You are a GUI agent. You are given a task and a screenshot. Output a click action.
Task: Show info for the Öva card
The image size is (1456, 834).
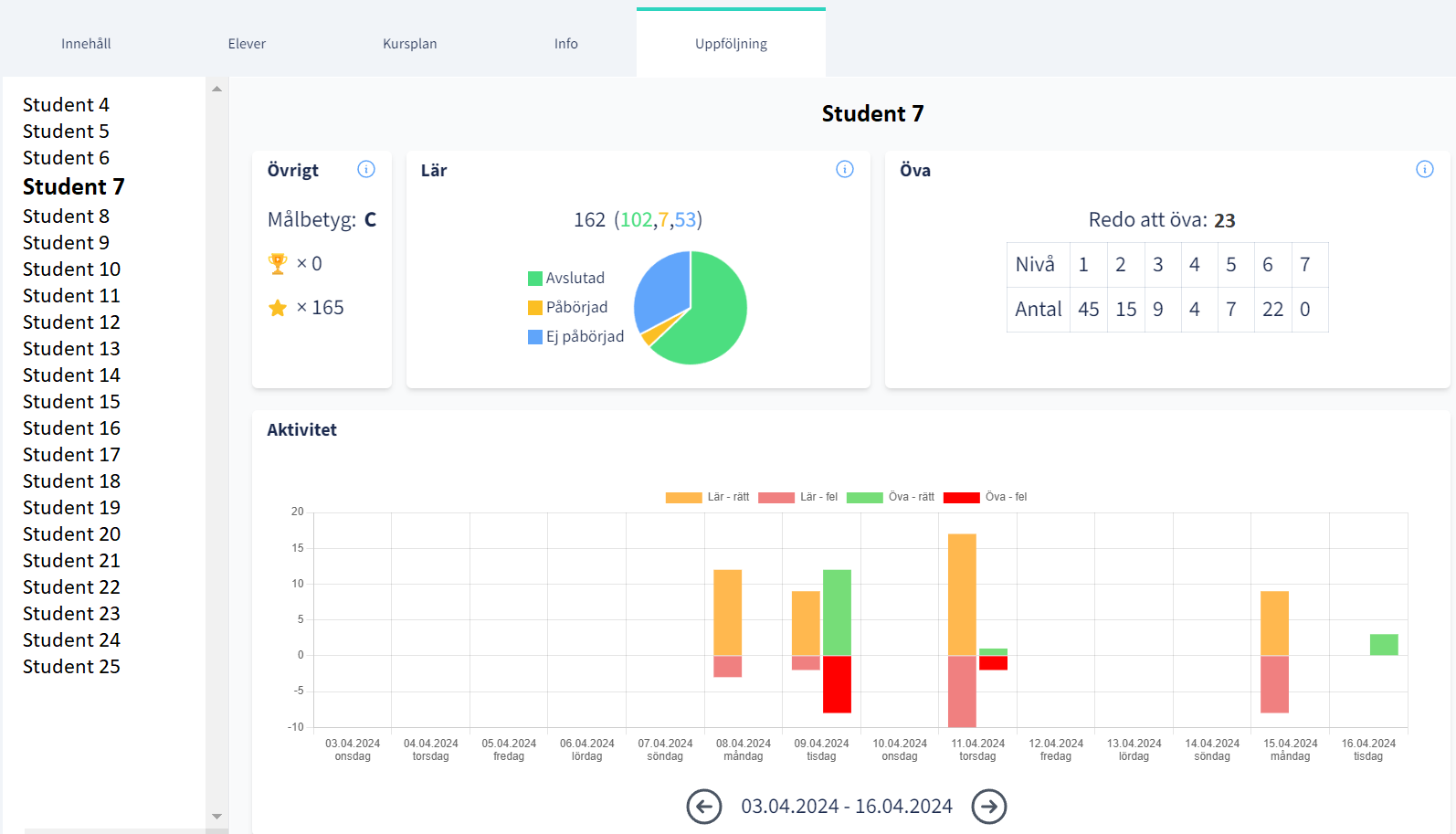[x=1424, y=169]
